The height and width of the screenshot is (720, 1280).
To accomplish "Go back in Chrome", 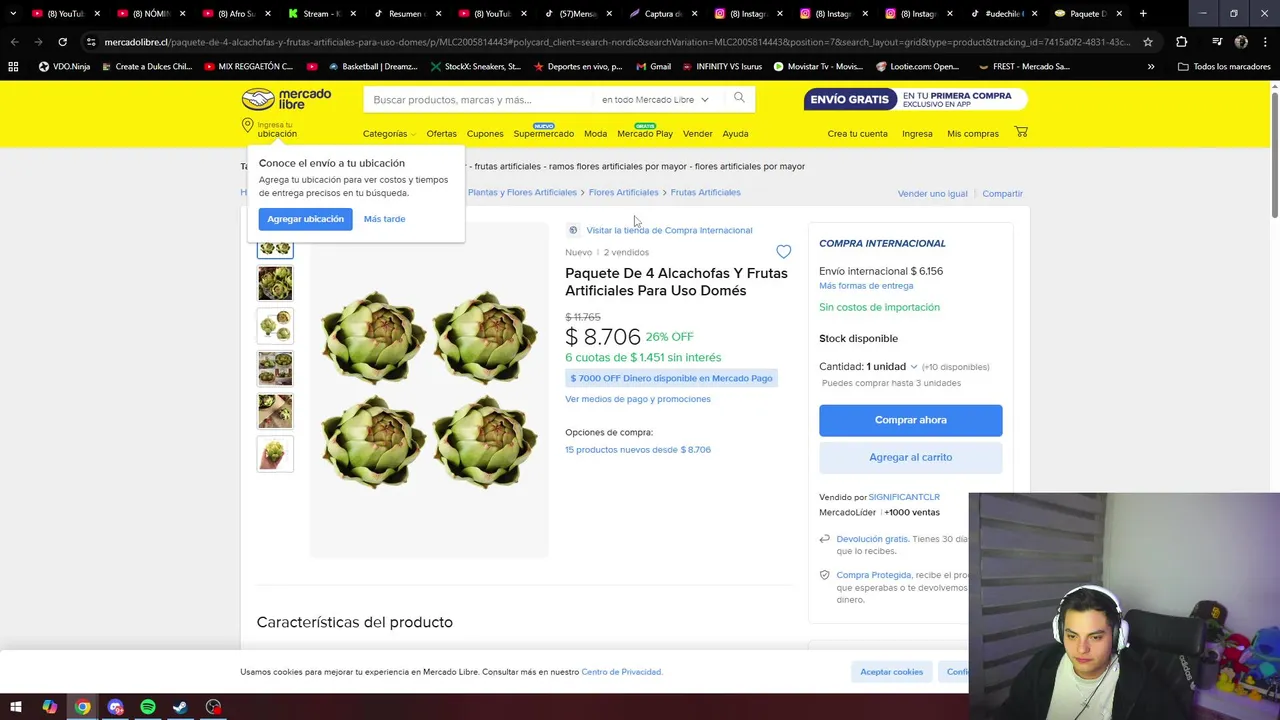I will 14,42.
